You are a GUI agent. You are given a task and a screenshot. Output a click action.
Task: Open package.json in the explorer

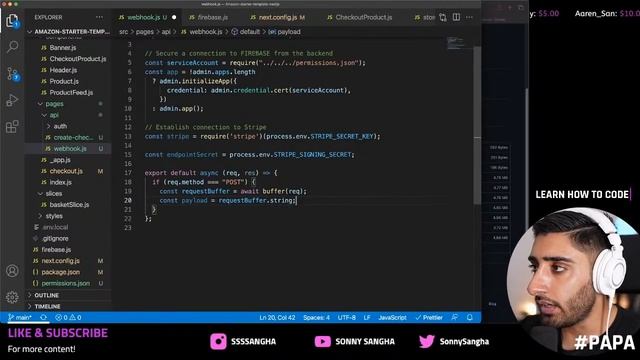tap(60, 272)
